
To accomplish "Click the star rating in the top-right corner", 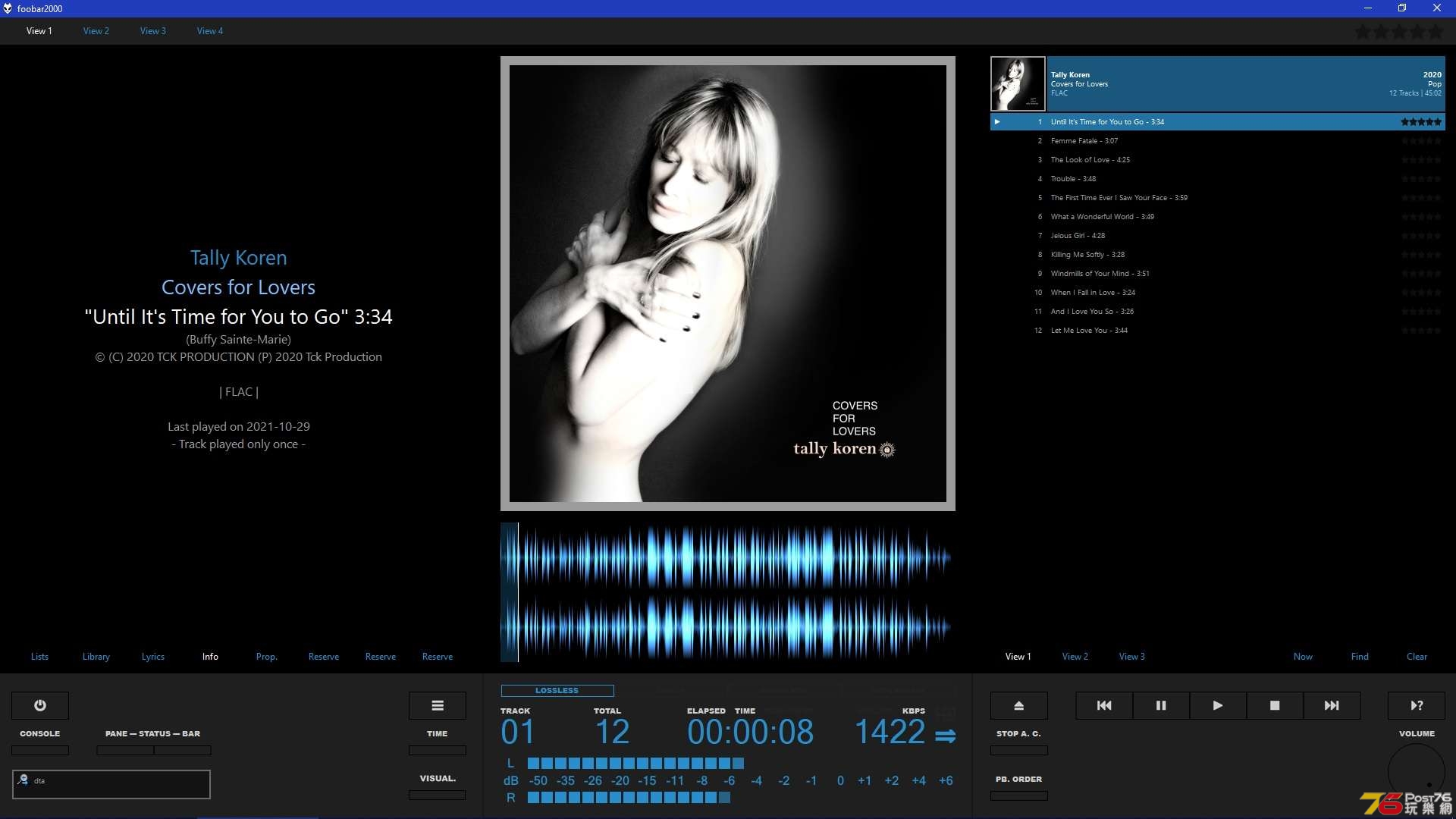I will click(x=1399, y=32).
